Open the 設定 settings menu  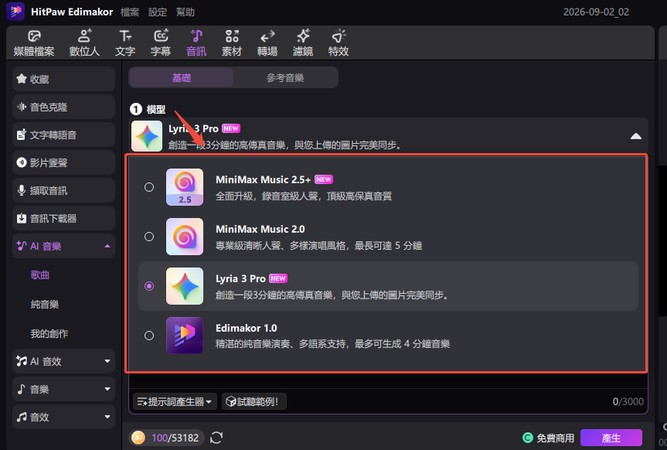pos(157,12)
